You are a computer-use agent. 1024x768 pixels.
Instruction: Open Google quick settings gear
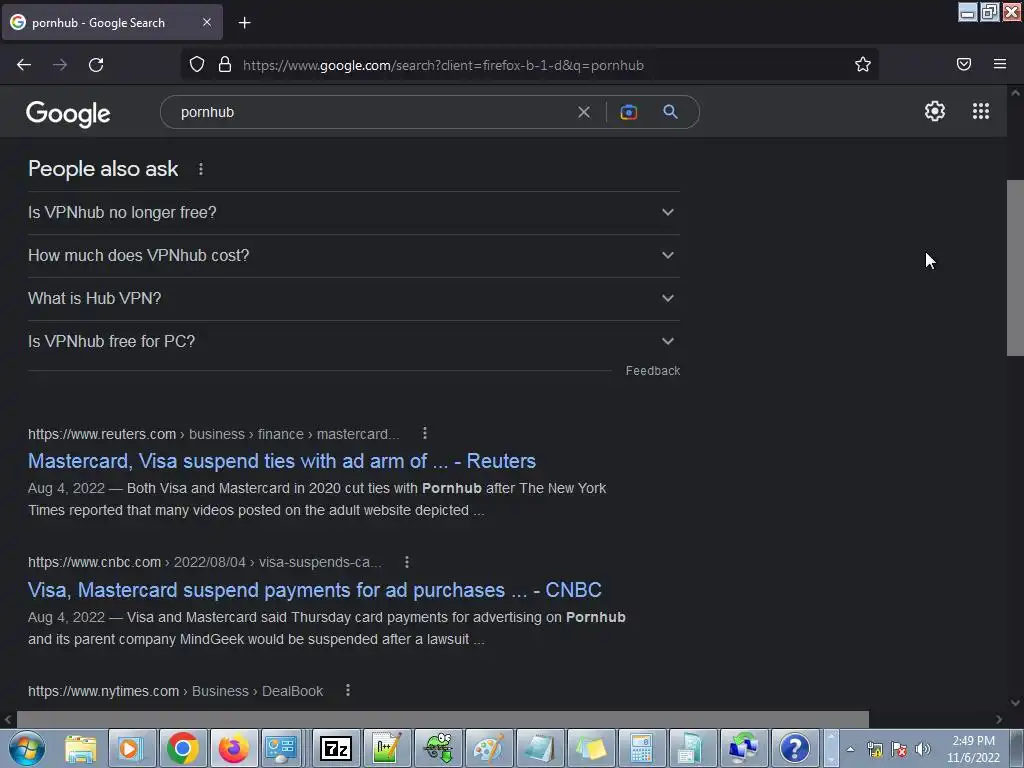[935, 111]
